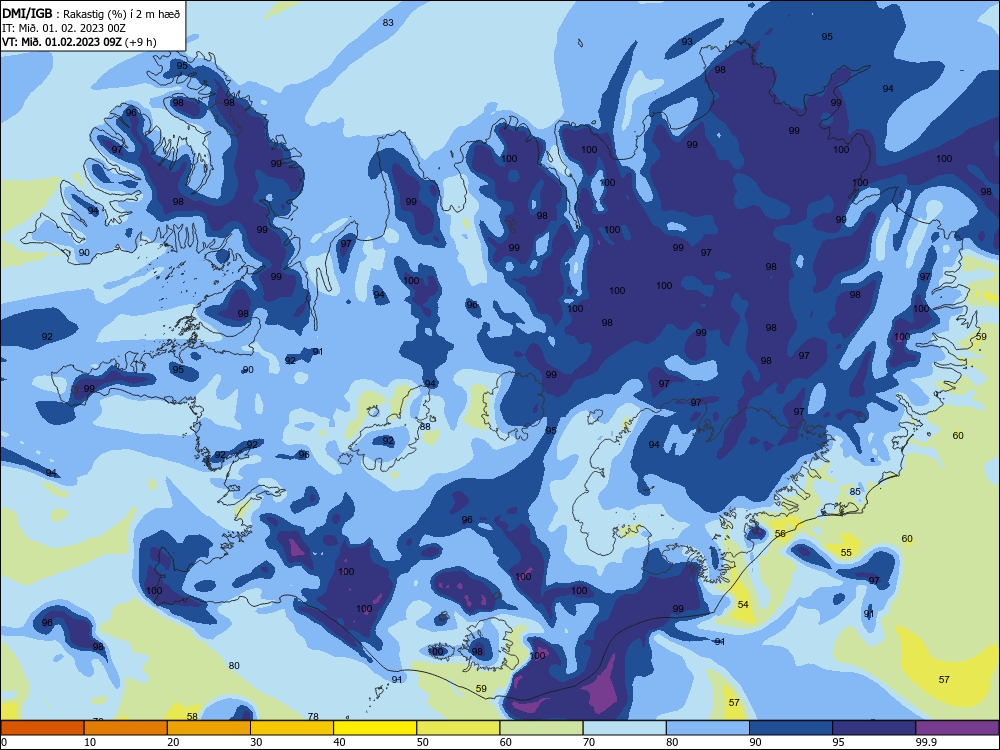Screen dimensions: 1000x750
Task: Click the '10' legend scale label
Action: coord(90,742)
